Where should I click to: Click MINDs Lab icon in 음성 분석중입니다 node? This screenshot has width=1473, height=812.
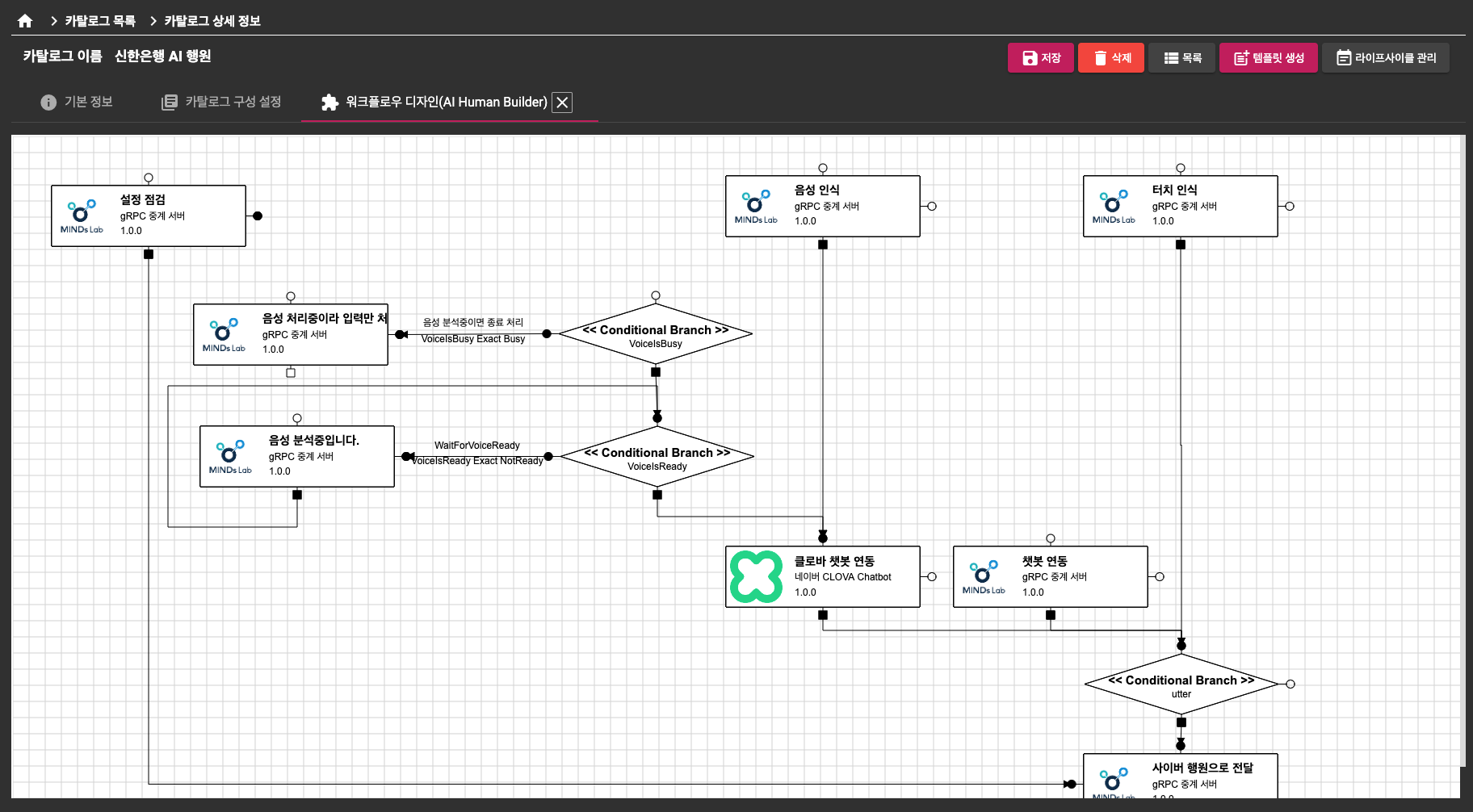click(230, 456)
